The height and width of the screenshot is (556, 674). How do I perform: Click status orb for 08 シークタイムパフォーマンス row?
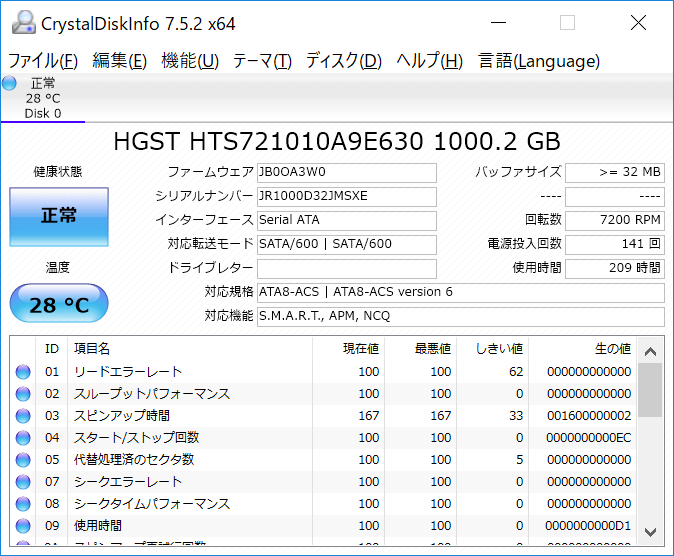23,504
